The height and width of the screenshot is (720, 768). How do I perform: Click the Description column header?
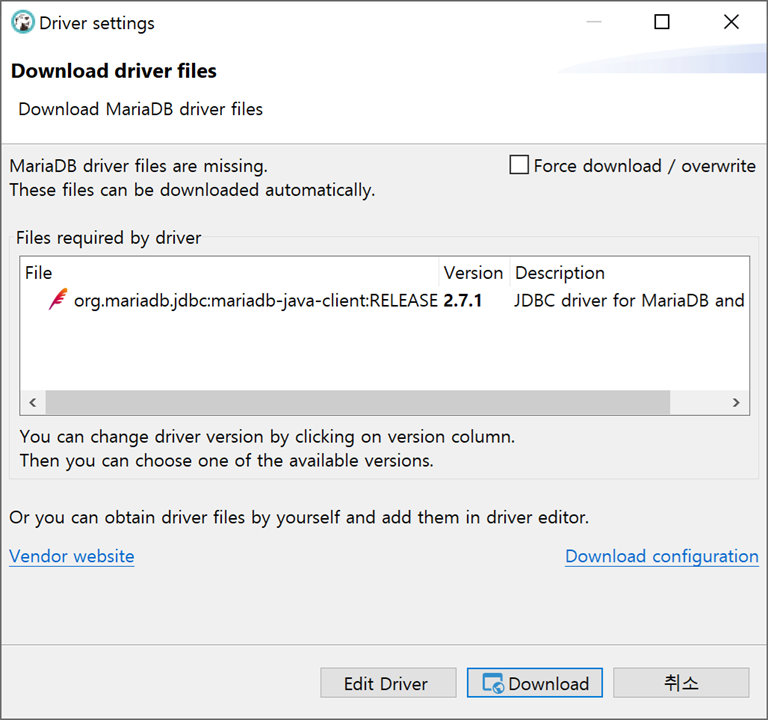pyautogui.click(x=629, y=273)
